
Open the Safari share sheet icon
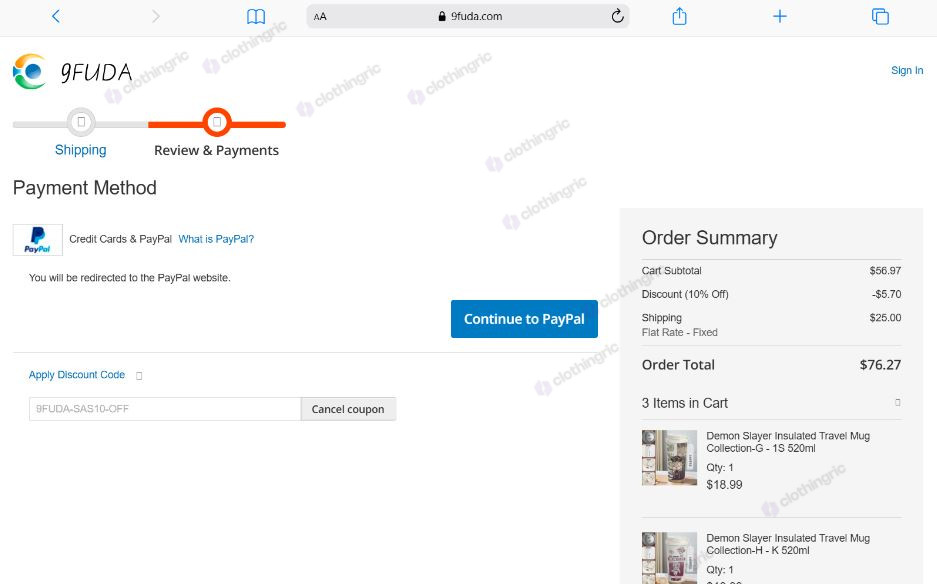pyautogui.click(x=679, y=16)
